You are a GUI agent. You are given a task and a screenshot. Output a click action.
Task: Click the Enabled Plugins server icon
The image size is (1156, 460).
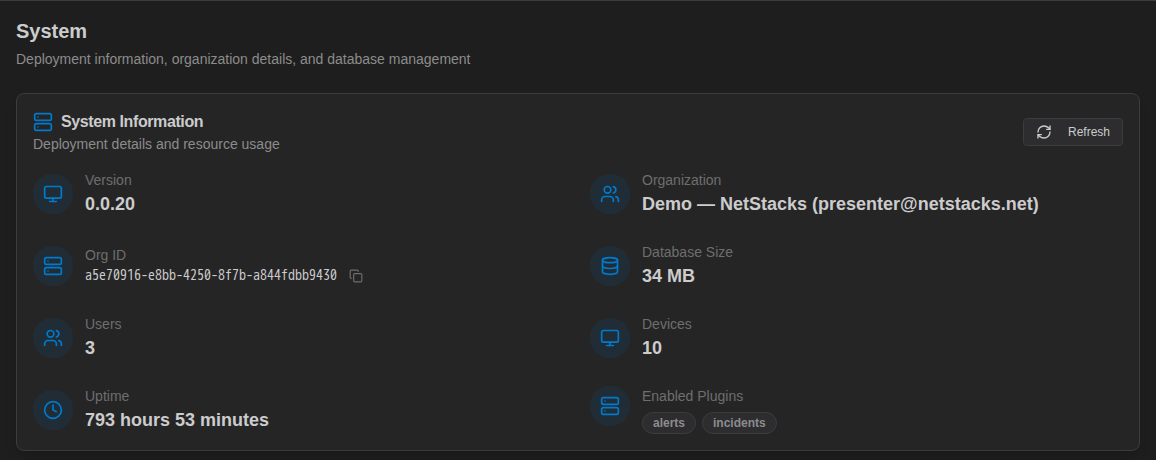pos(610,406)
